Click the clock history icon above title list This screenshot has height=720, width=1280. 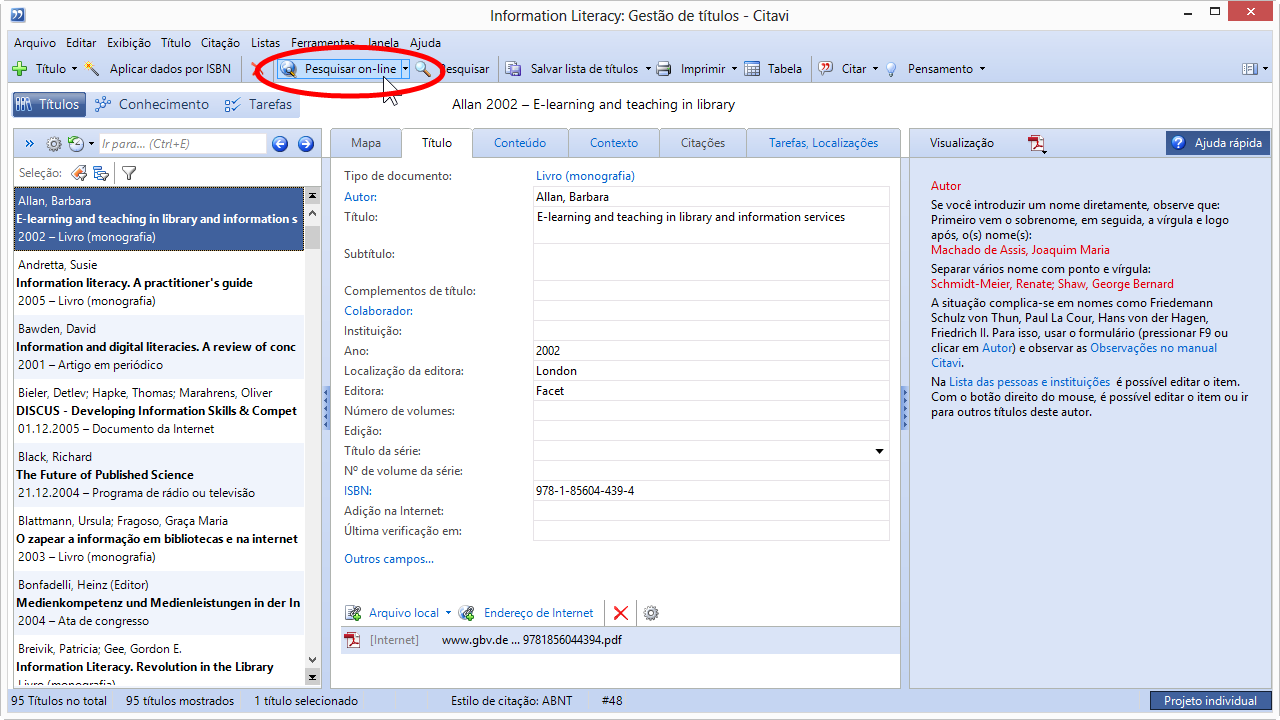(x=75, y=144)
